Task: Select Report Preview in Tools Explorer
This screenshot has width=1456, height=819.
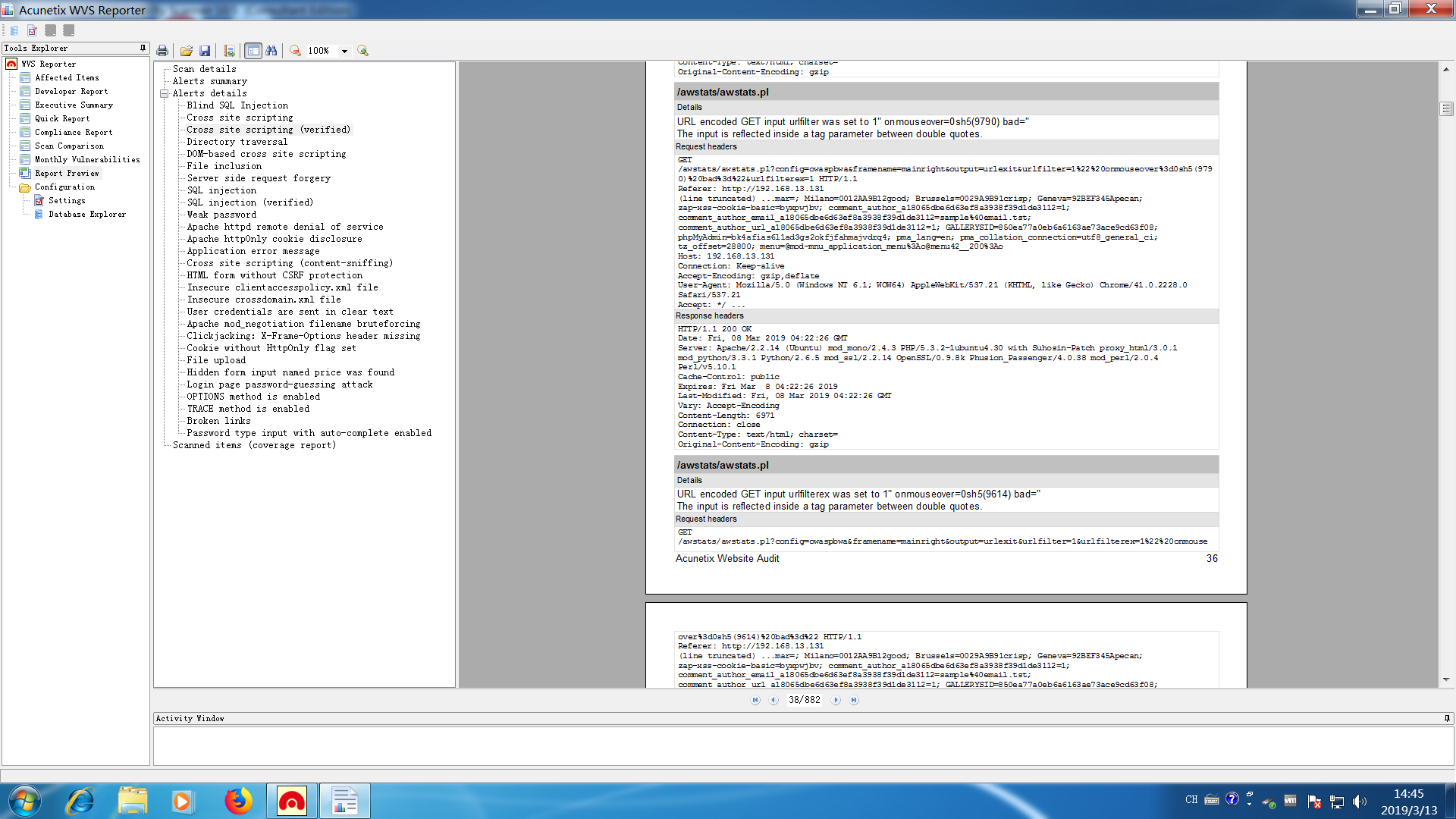Action: (x=67, y=173)
